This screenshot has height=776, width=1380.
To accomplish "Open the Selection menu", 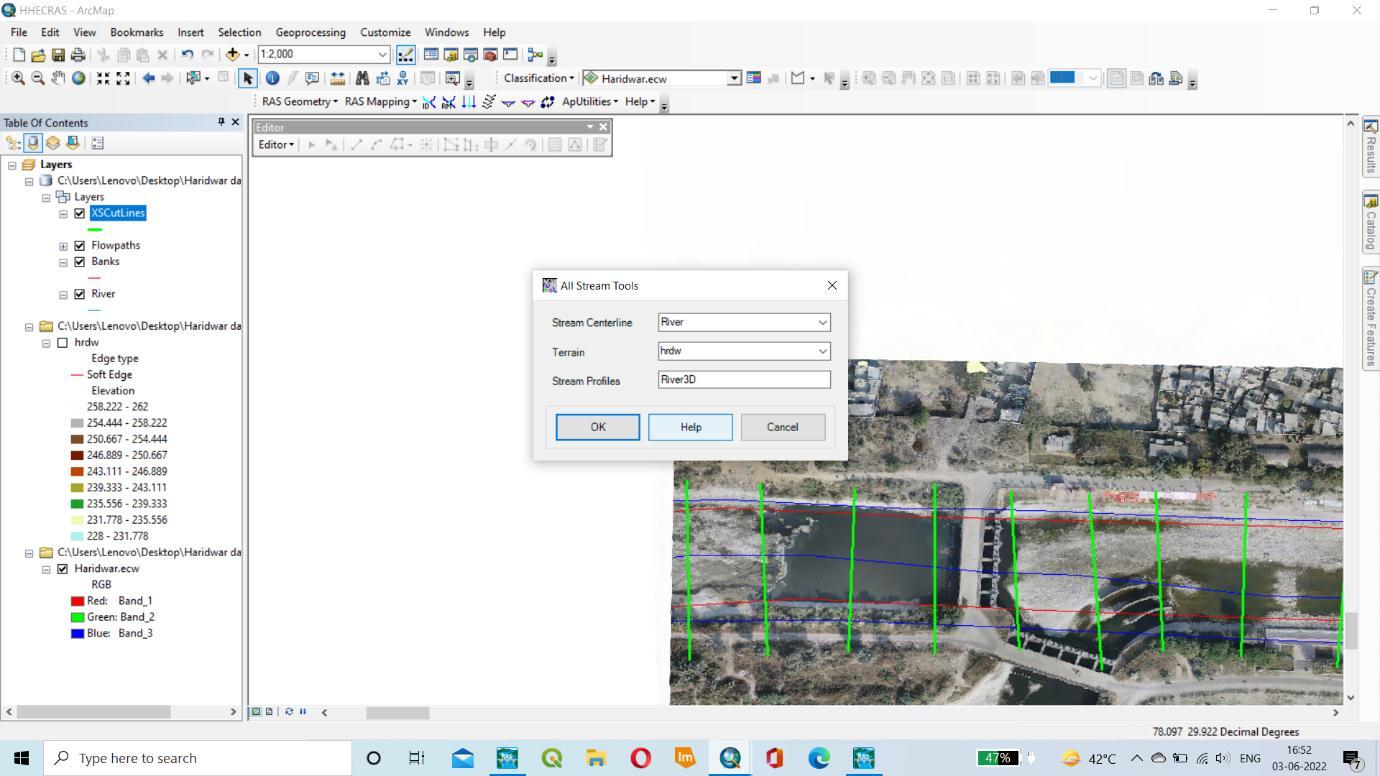I will tap(239, 32).
